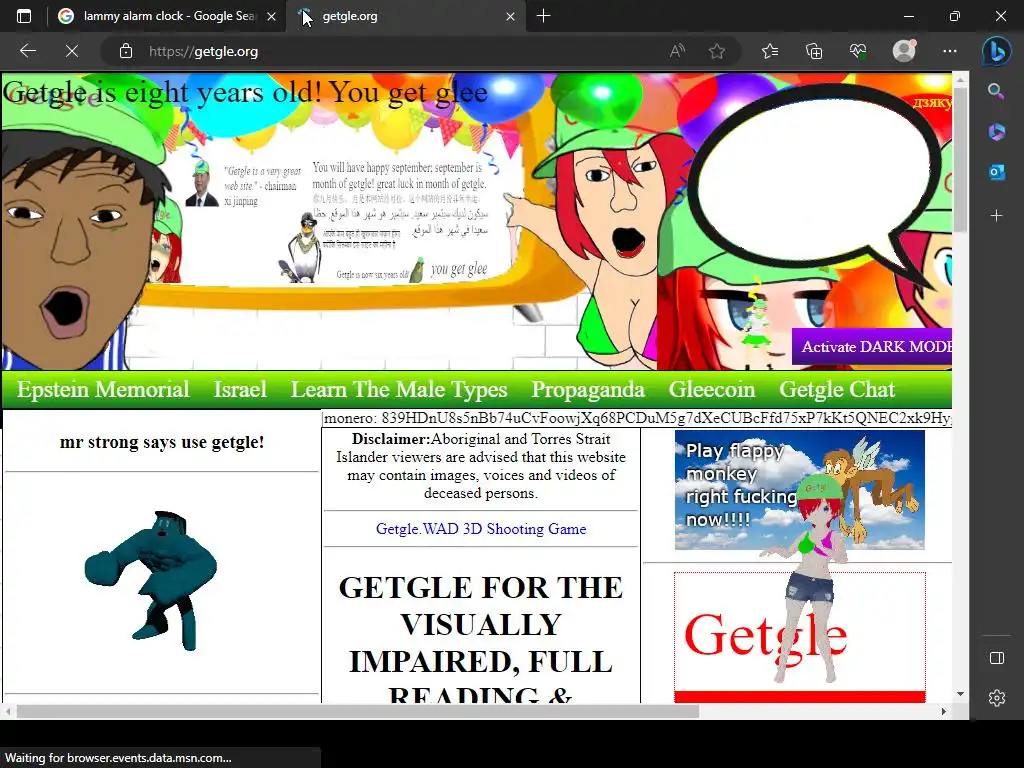Open Epstein Memorial nav item

tap(103, 389)
